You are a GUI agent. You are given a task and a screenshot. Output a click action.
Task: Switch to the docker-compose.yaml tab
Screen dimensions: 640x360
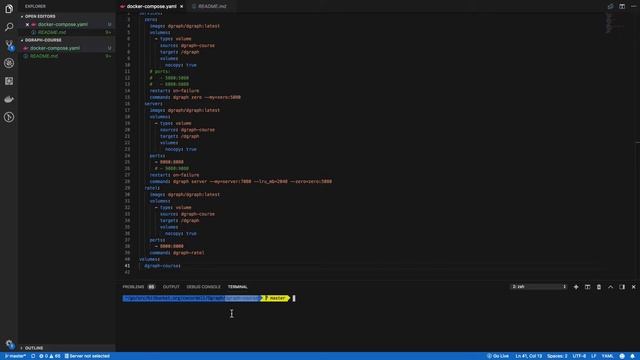pos(151,7)
